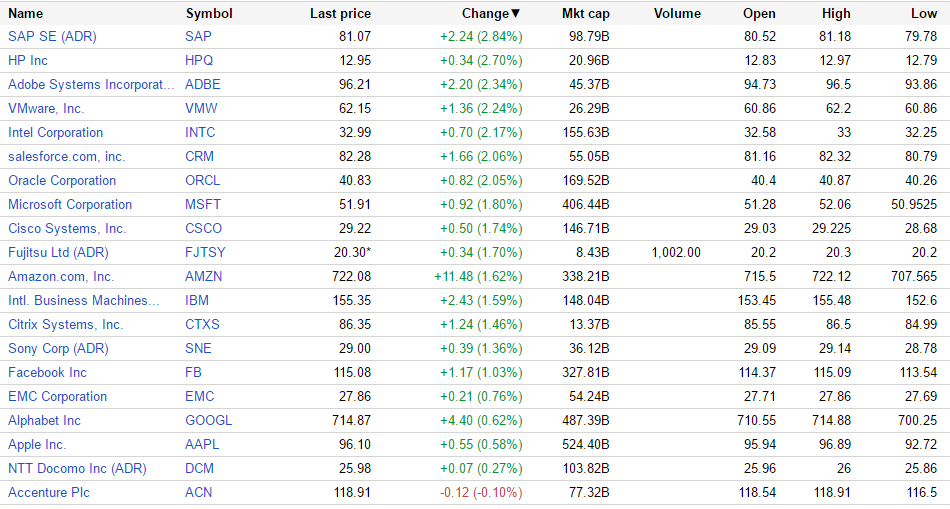Open the GOOGL symbol link

coord(208,420)
